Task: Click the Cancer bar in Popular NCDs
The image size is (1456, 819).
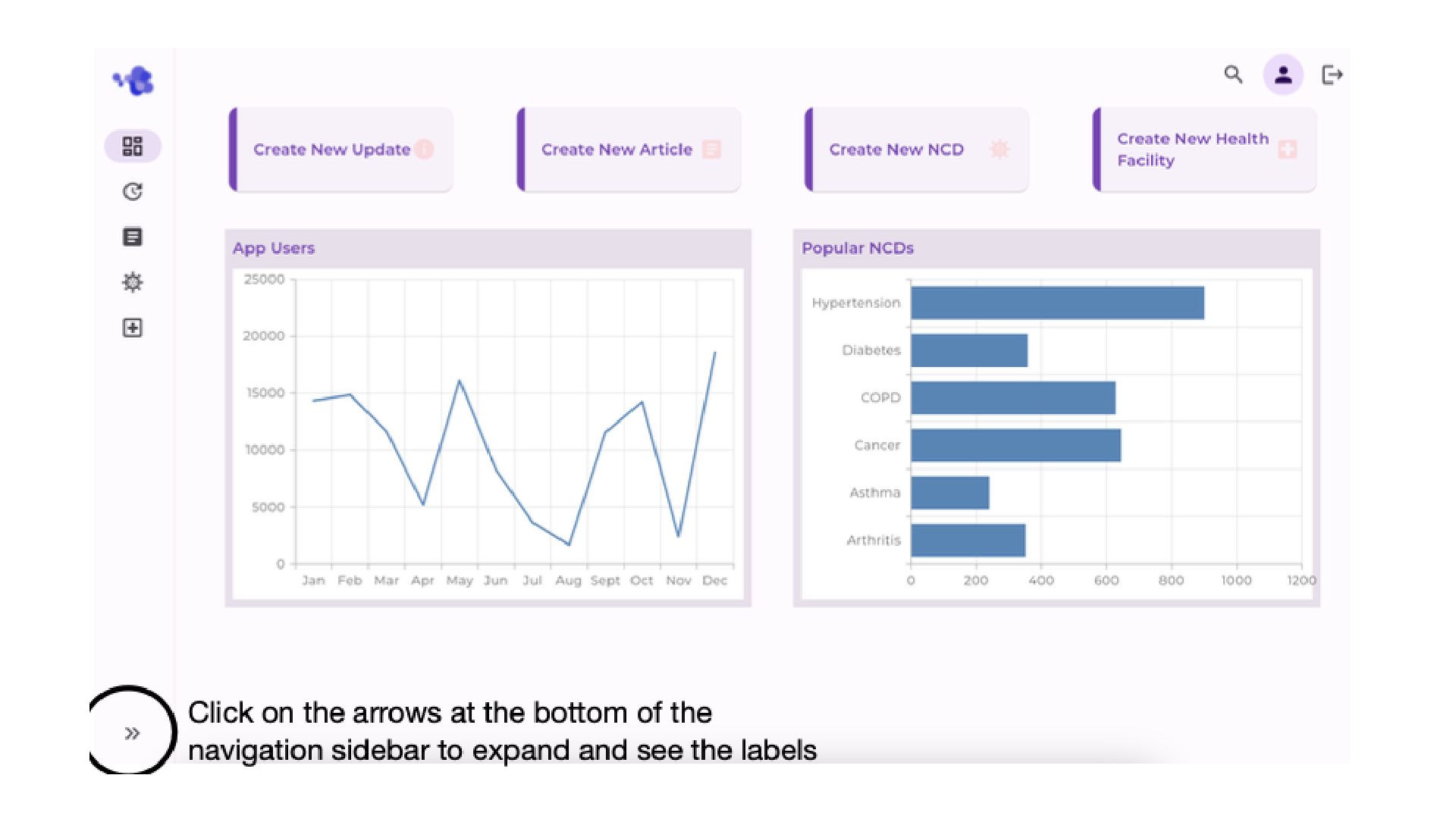Action: click(x=1015, y=445)
